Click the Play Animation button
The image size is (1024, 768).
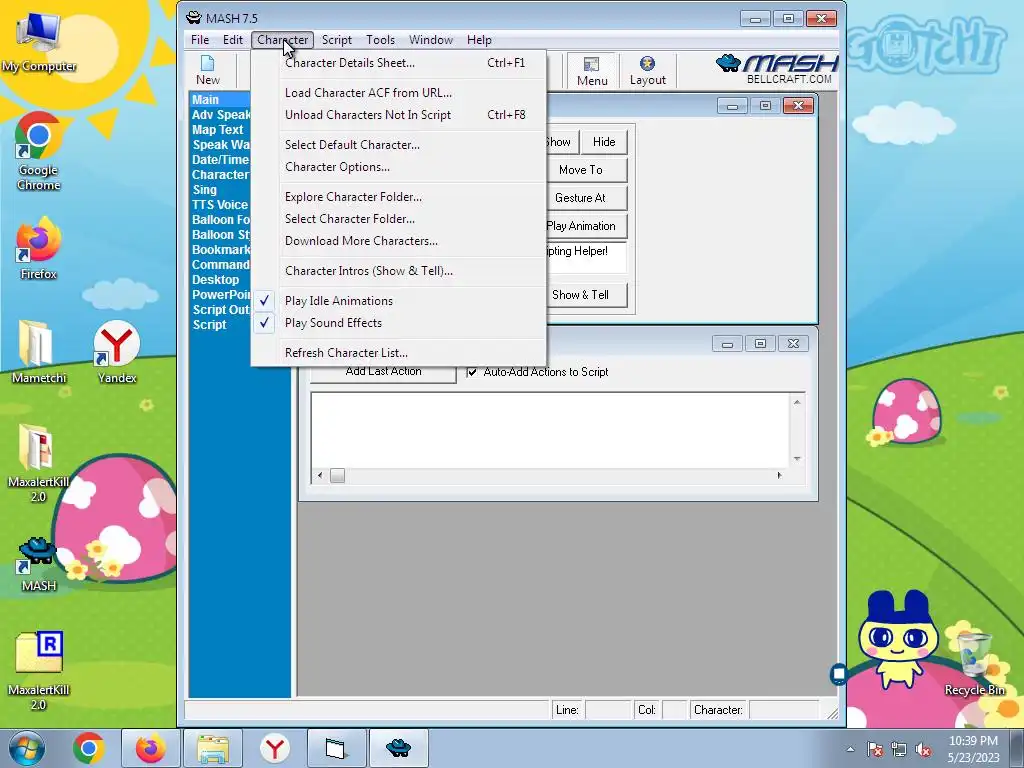586,226
